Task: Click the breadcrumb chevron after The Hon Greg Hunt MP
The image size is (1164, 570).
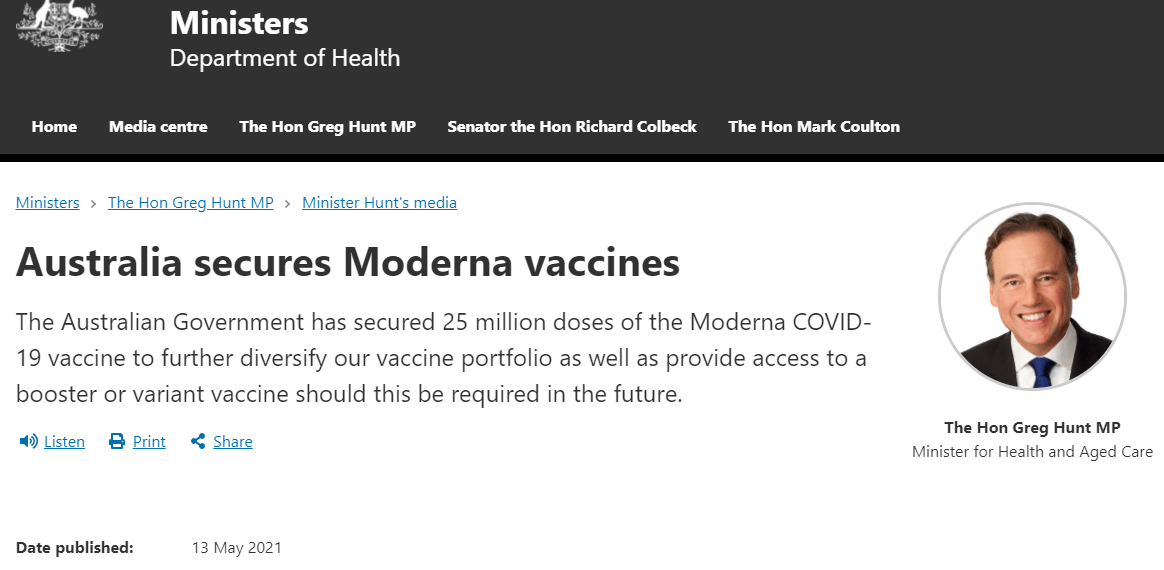Action: (x=288, y=203)
